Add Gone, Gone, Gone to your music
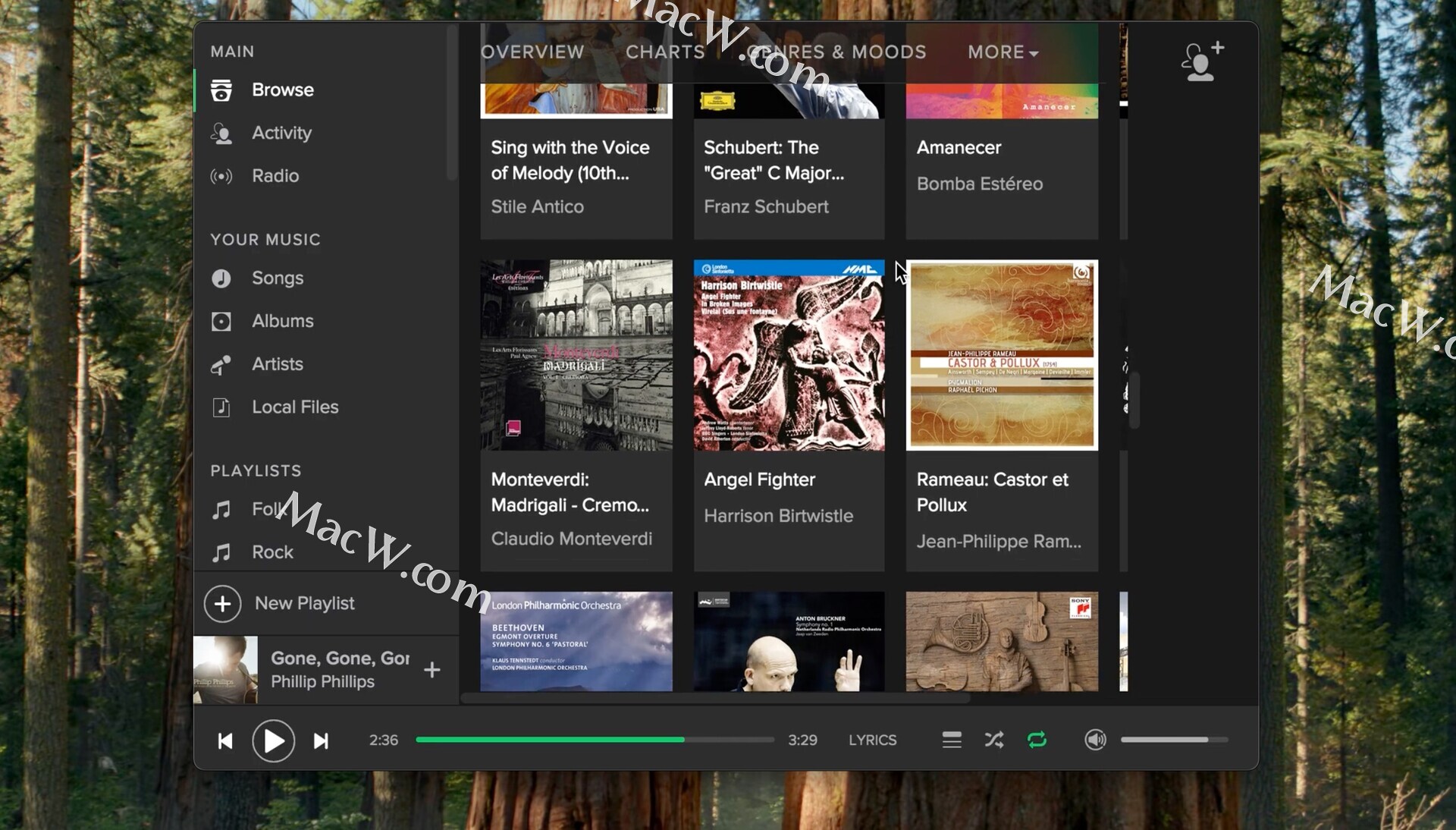This screenshot has height=830, width=1456. coord(431,670)
